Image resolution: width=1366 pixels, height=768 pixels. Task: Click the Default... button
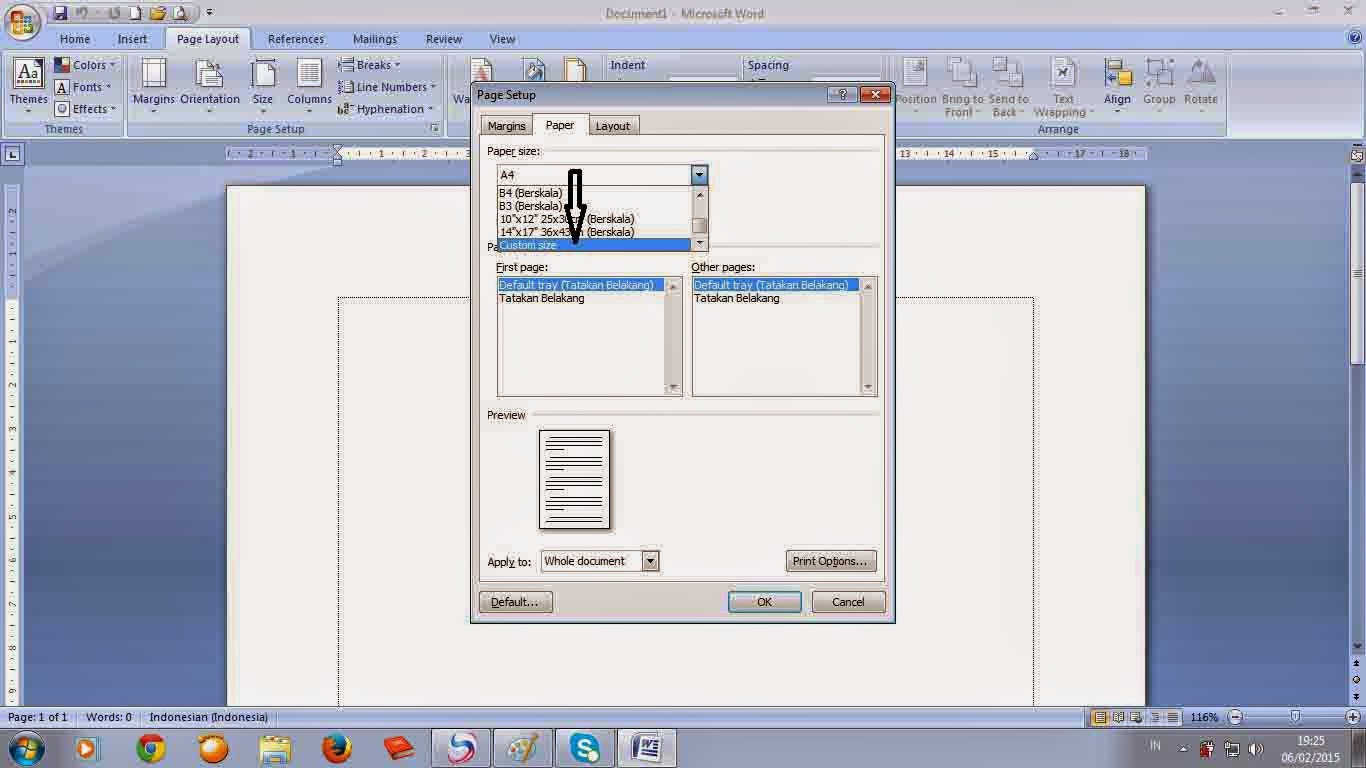pyautogui.click(x=516, y=602)
